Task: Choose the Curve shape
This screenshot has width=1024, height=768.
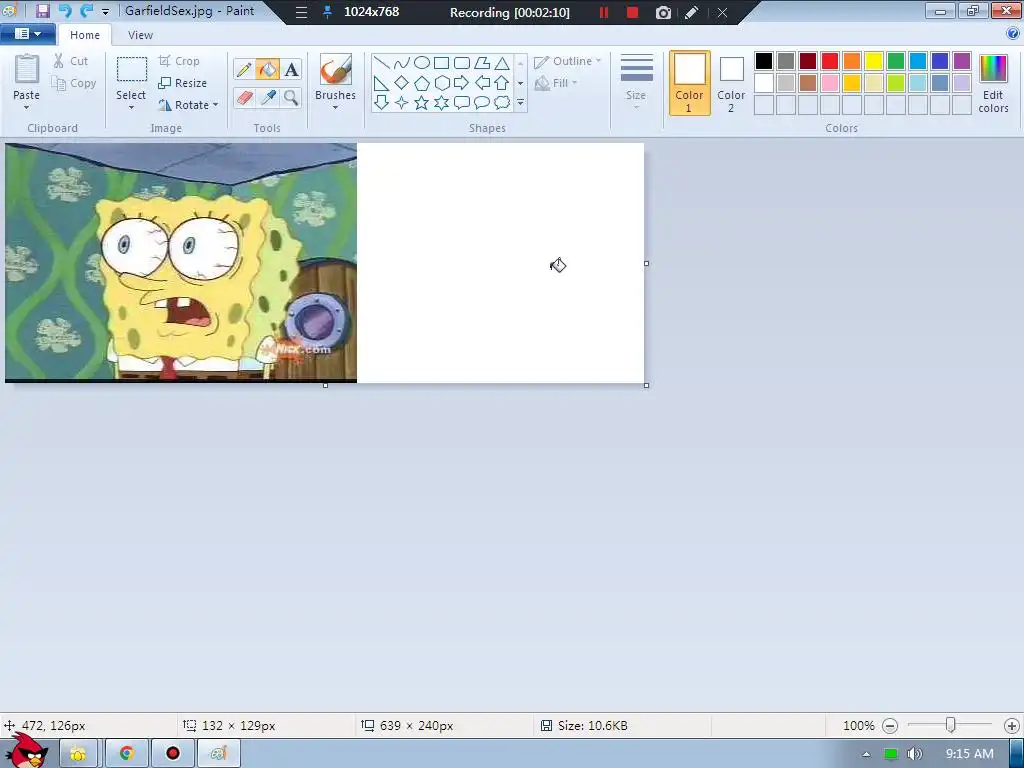Action: pyautogui.click(x=402, y=63)
